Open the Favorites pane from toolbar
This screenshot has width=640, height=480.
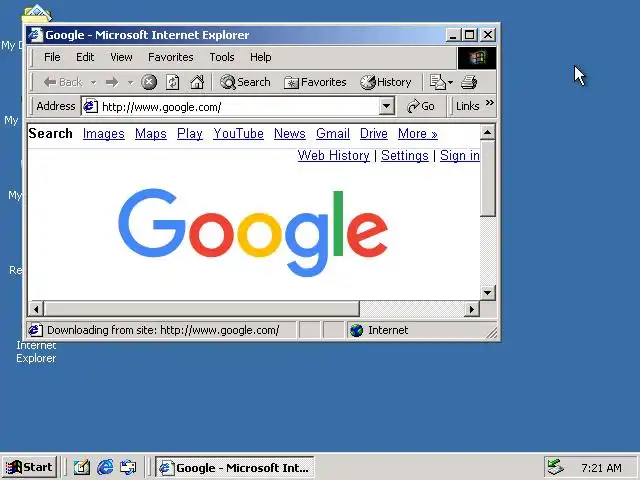click(x=315, y=82)
